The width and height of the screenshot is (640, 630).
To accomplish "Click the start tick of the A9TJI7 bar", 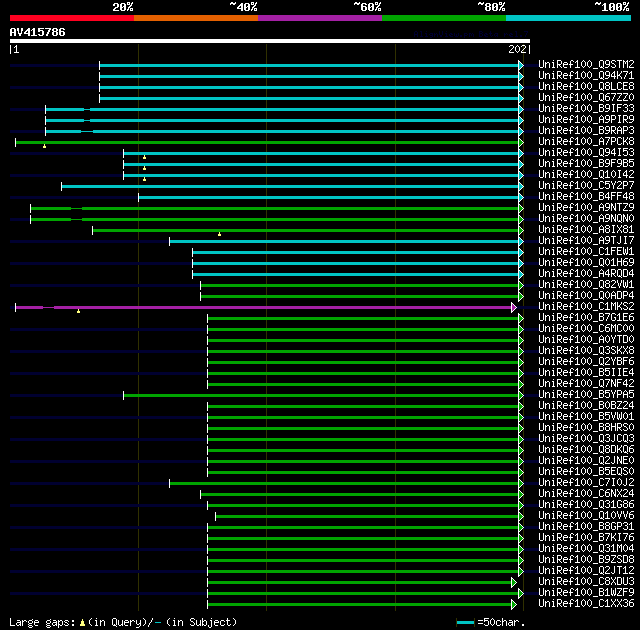I will coord(169,242).
